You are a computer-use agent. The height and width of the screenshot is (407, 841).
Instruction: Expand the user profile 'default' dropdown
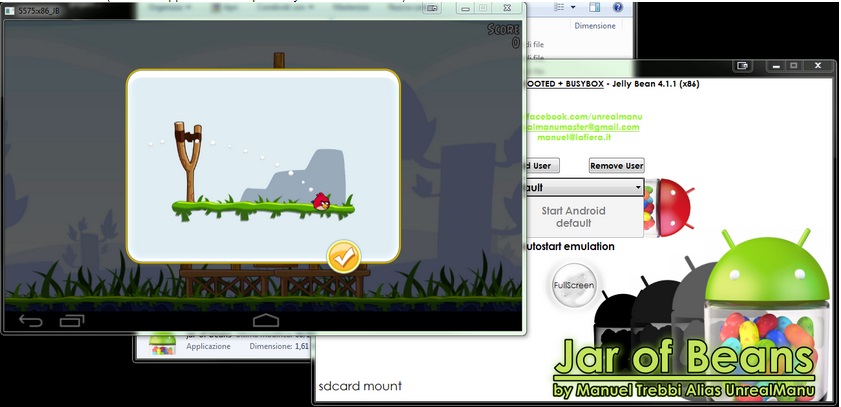[637, 187]
